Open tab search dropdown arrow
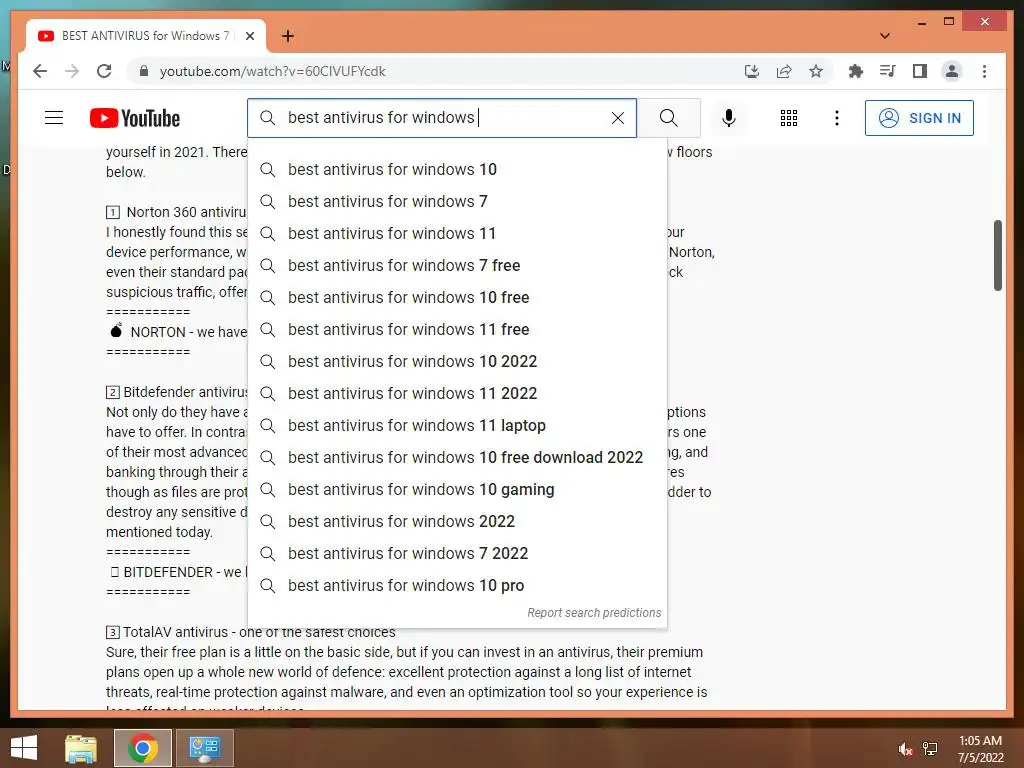 [885, 36]
